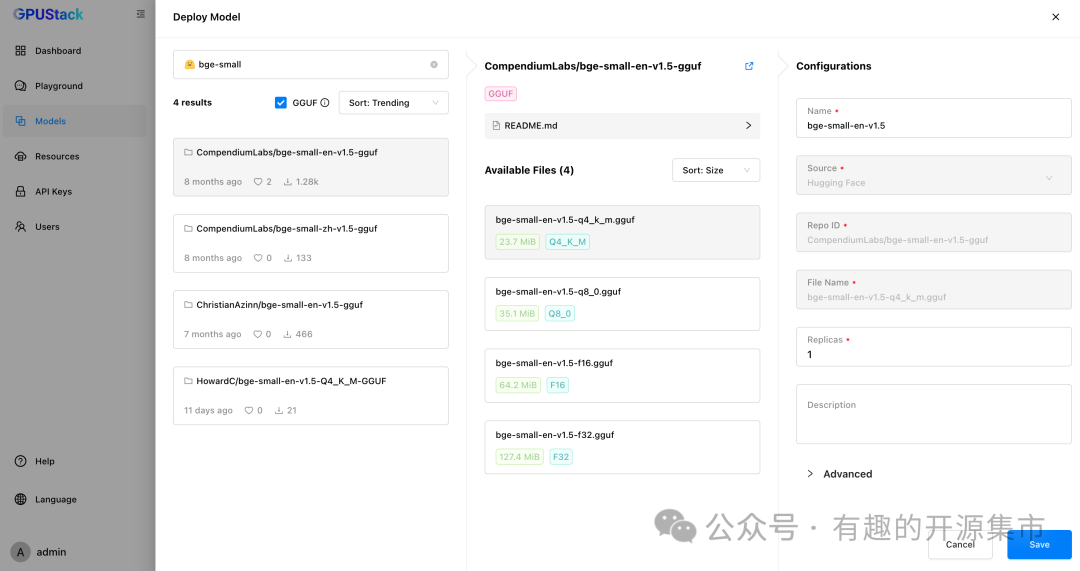The width and height of the screenshot is (1080, 571).
Task: Click the admin avatar
Action: (x=21, y=552)
